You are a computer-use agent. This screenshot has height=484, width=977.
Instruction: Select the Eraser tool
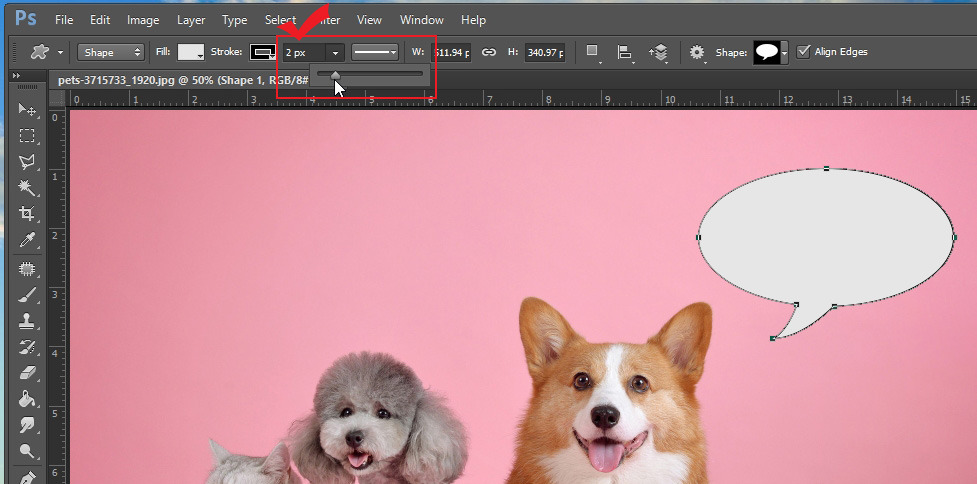(26, 373)
